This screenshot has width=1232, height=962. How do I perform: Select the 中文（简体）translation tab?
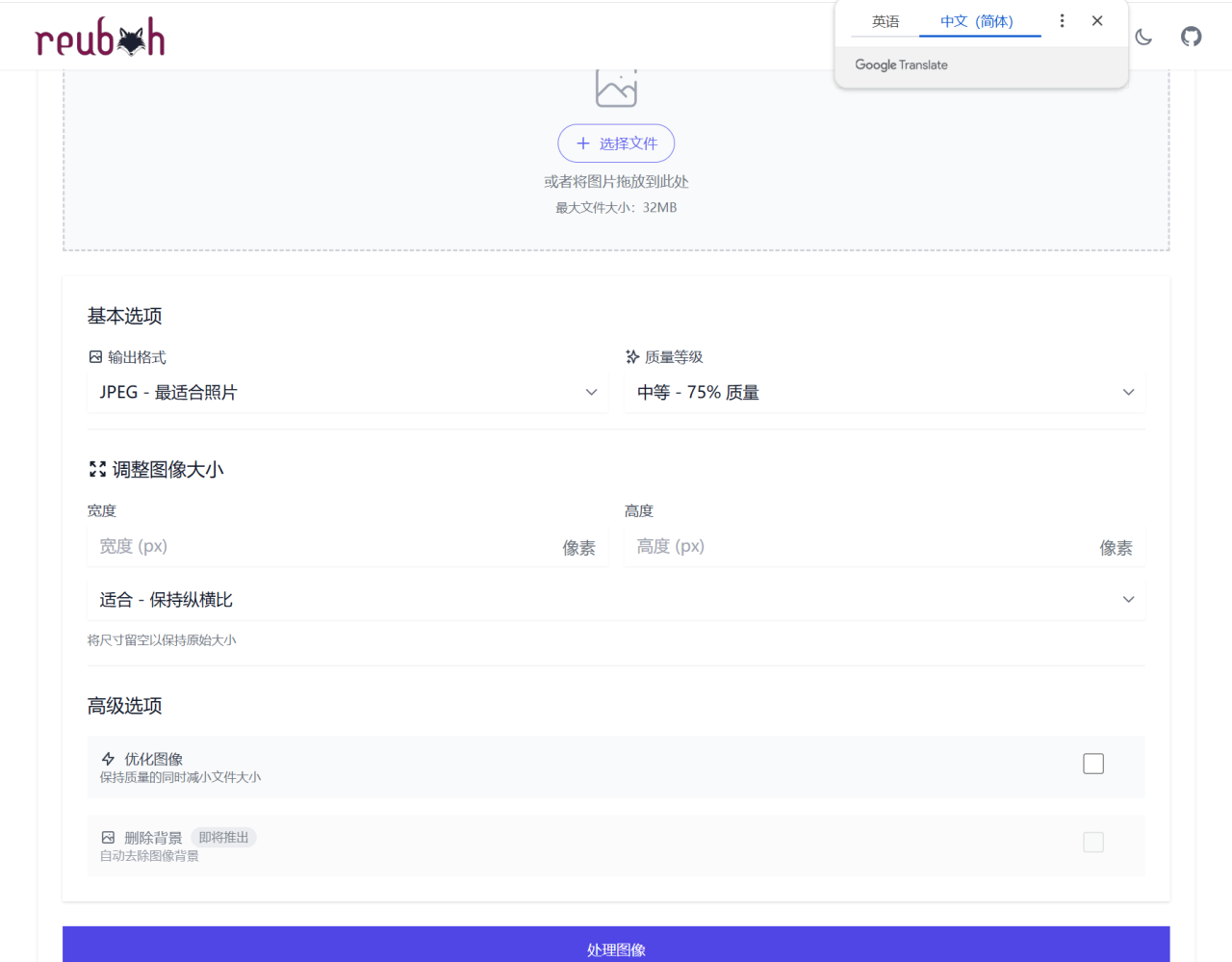980,20
